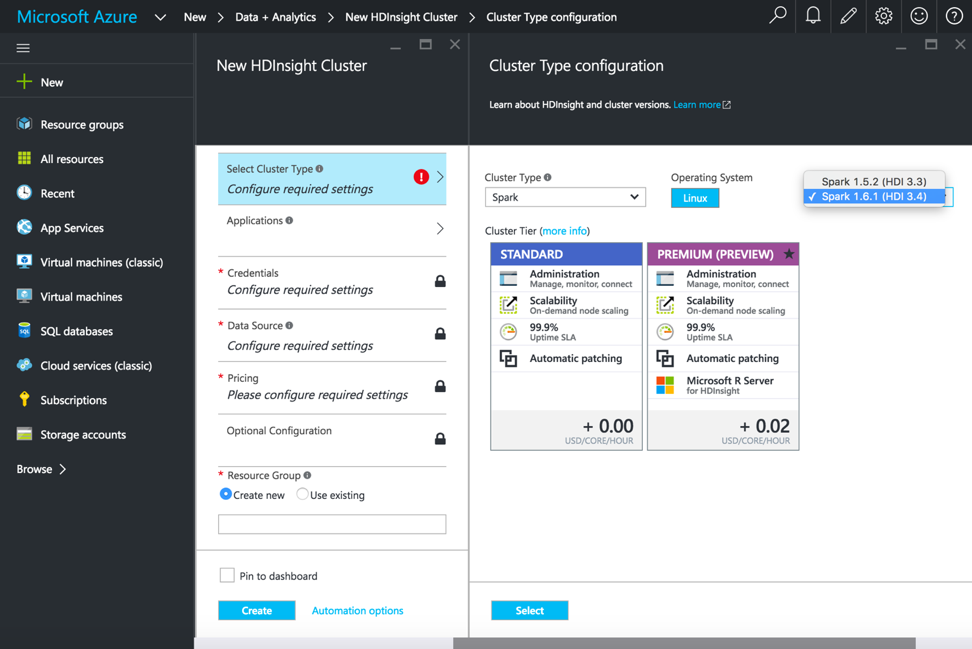The width and height of the screenshot is (972, 649).
Task: Select the PREMIUM (PREVIEW) tier card
Action: 723,346
